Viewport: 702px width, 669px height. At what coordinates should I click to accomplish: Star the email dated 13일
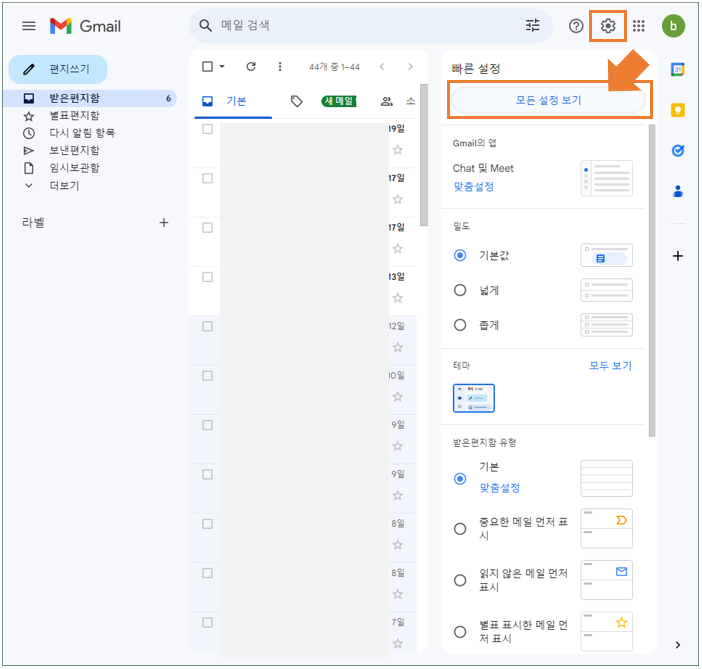(x=398, y=298)
